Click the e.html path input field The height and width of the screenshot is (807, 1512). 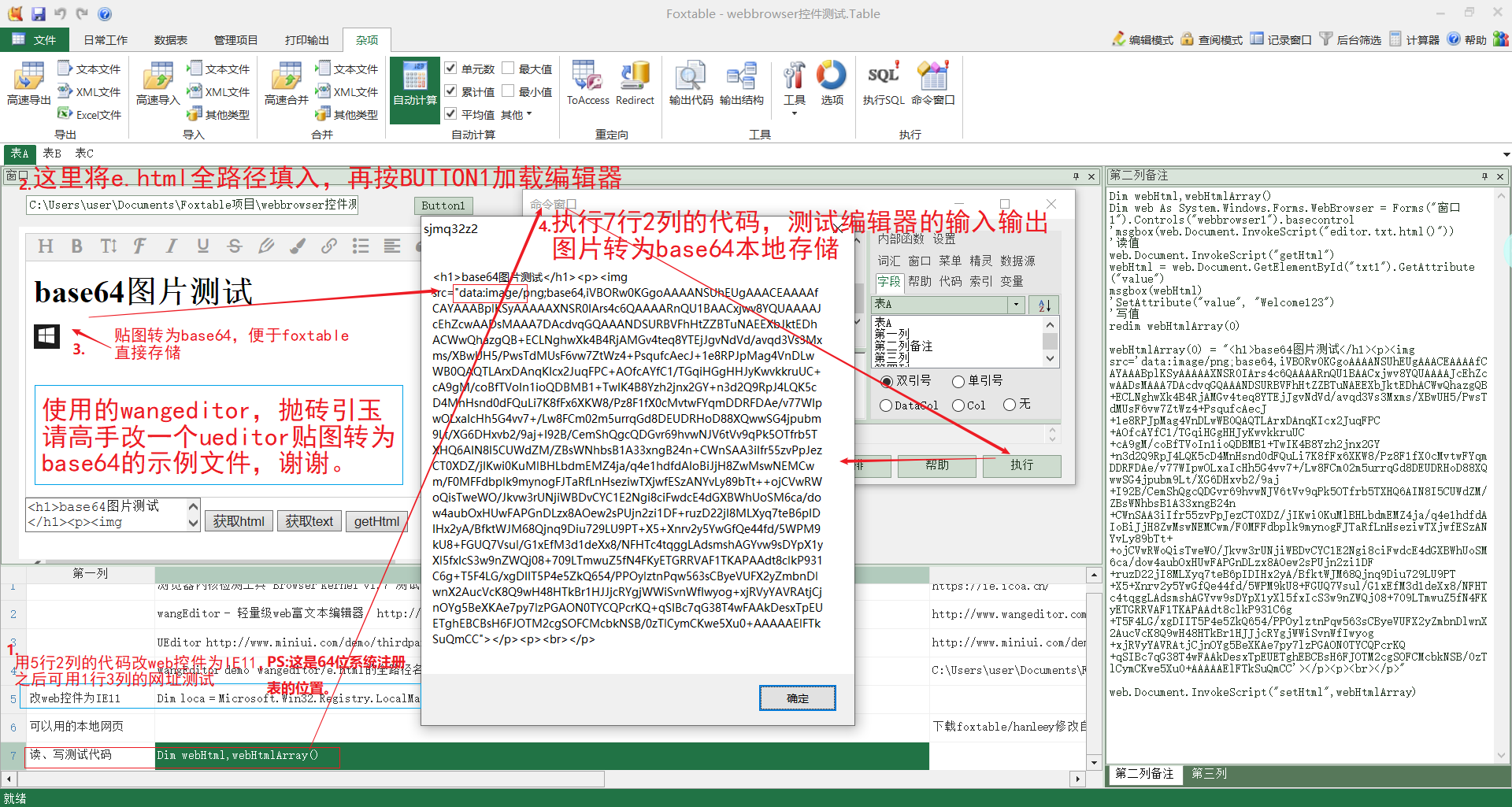pyautogui.click(x=192, y=205)
